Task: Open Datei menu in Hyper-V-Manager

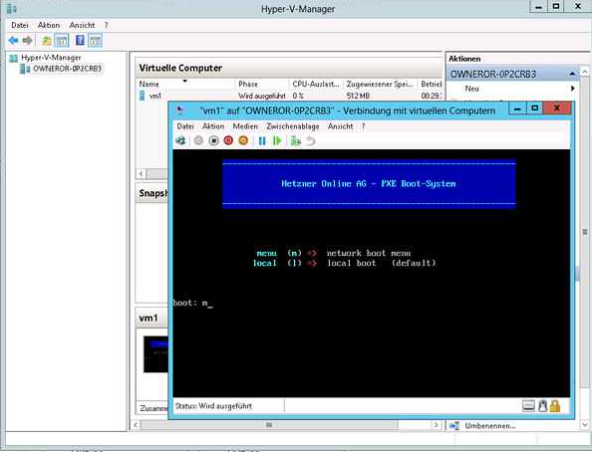Action: (x=20, y=25)
